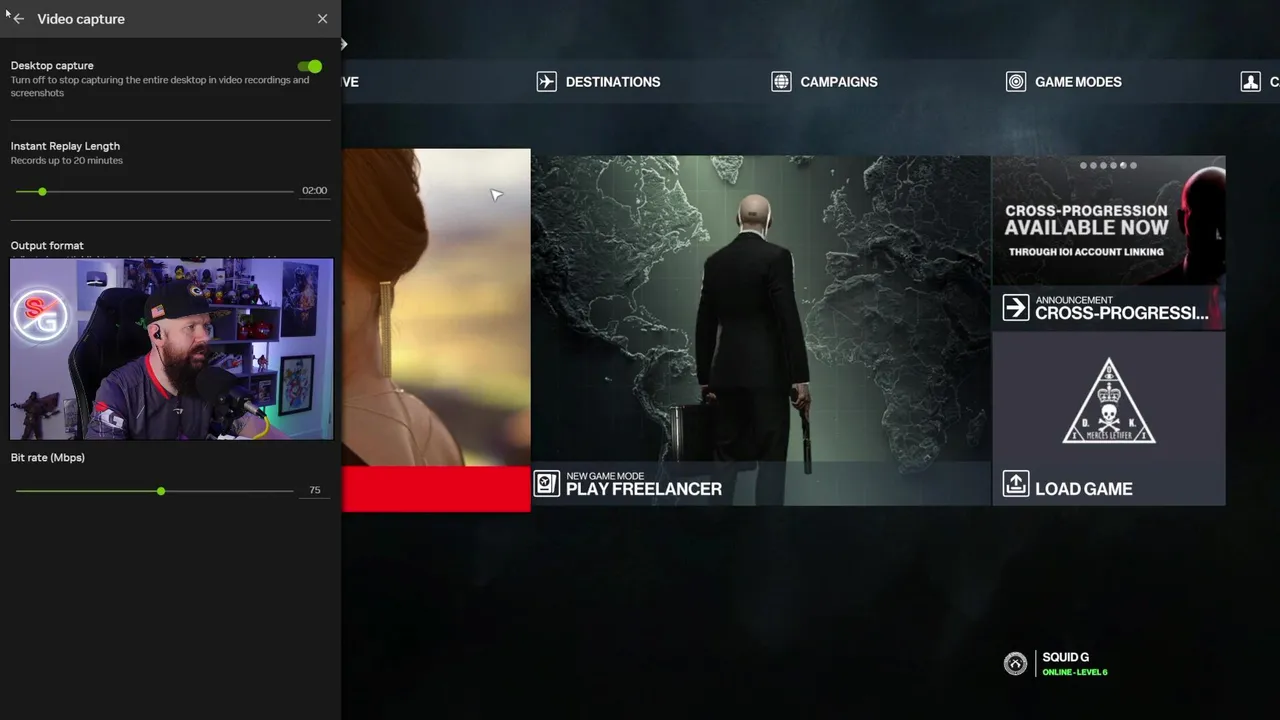Open the Game Modes menu tab
The width and height of the screenshot is (1280, 720).
point(1063,82)
